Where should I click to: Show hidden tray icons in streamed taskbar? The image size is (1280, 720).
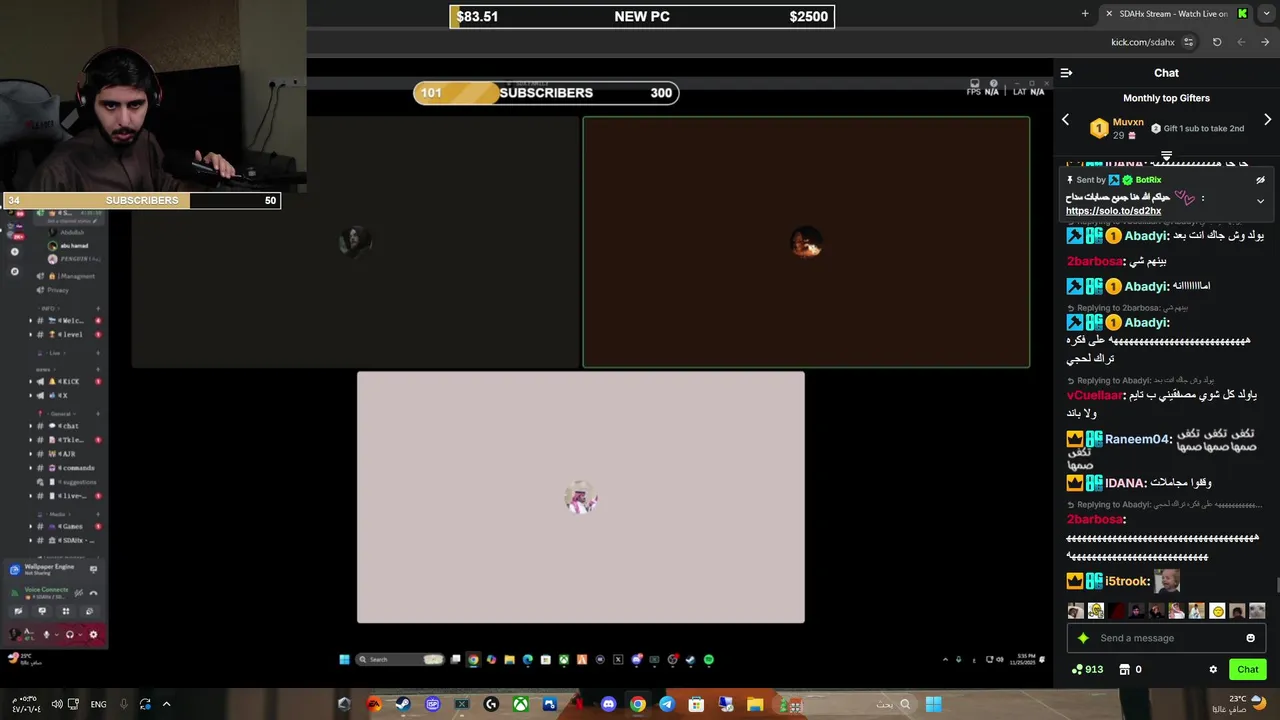pos(945,660)
